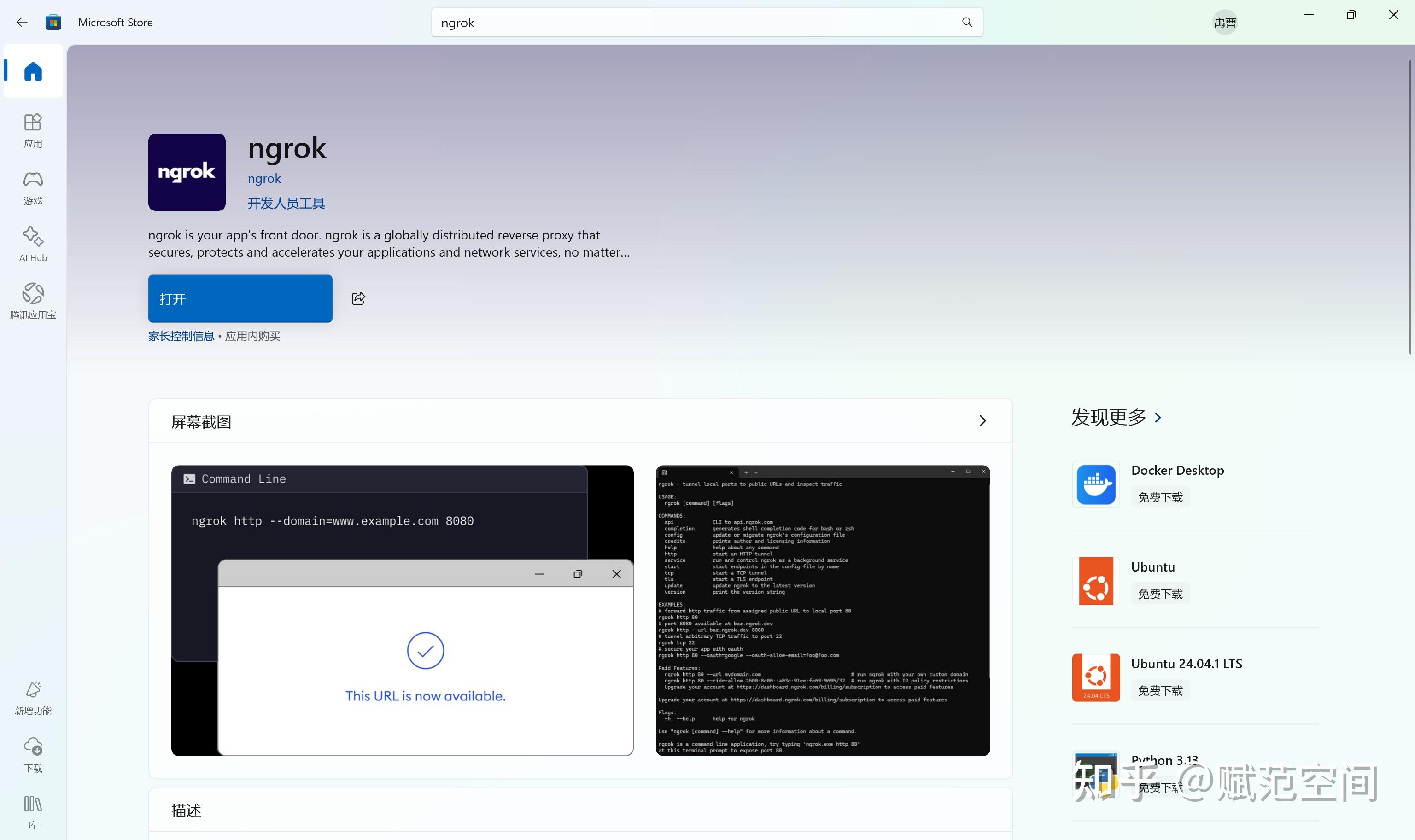
Task: Expand the 屏幕截图 screenshots section
Action: point(982,420)
